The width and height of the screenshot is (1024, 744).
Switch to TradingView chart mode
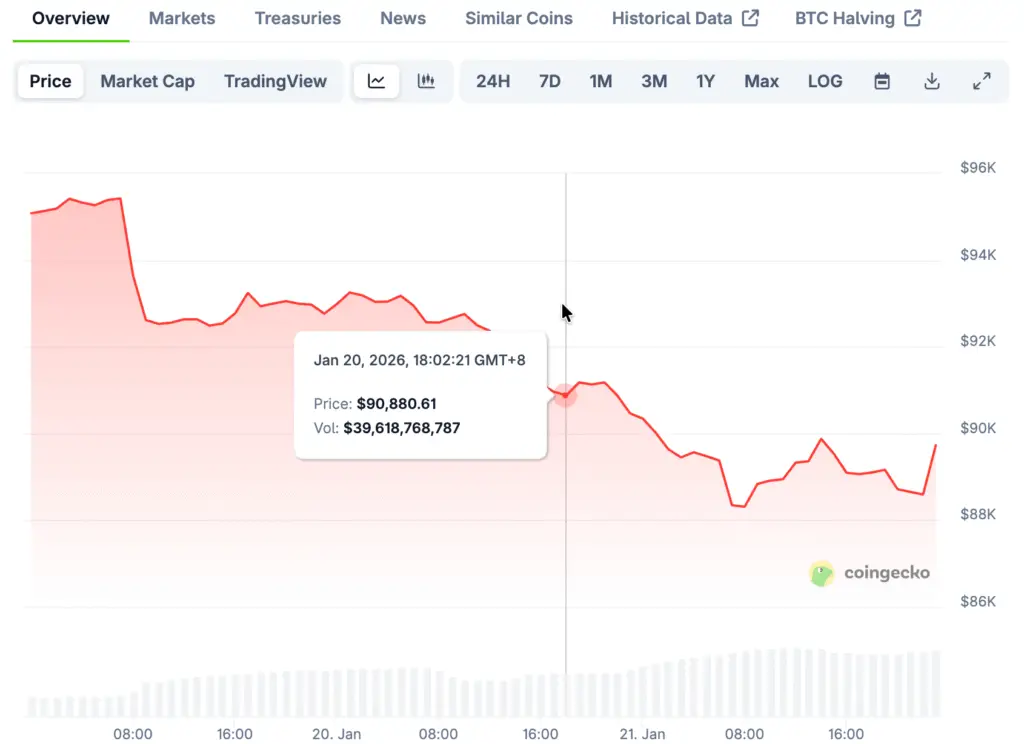(x=275, y=82)
